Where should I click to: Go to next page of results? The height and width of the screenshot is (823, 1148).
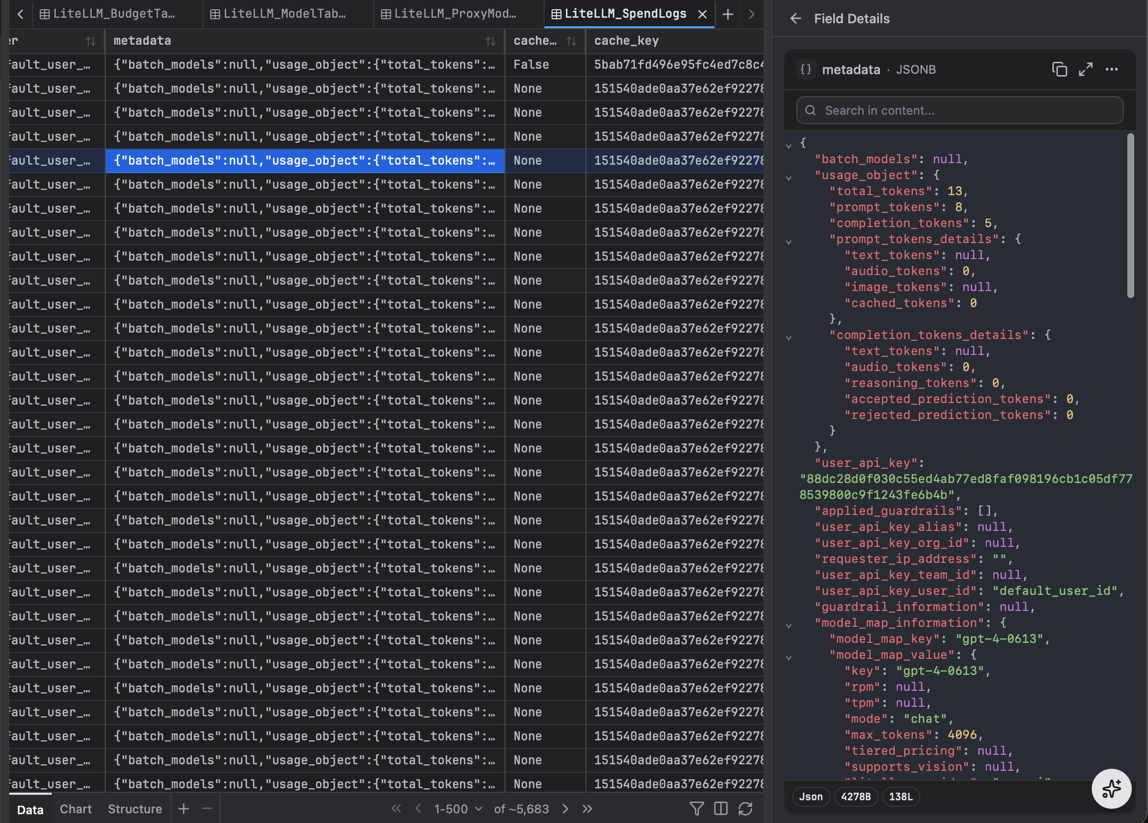point(565,808)
